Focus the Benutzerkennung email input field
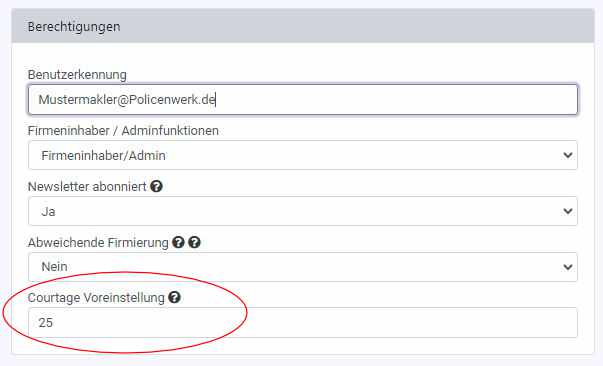Image resolution: width=603 pixels, height=366 pixels. click(303, 100)
